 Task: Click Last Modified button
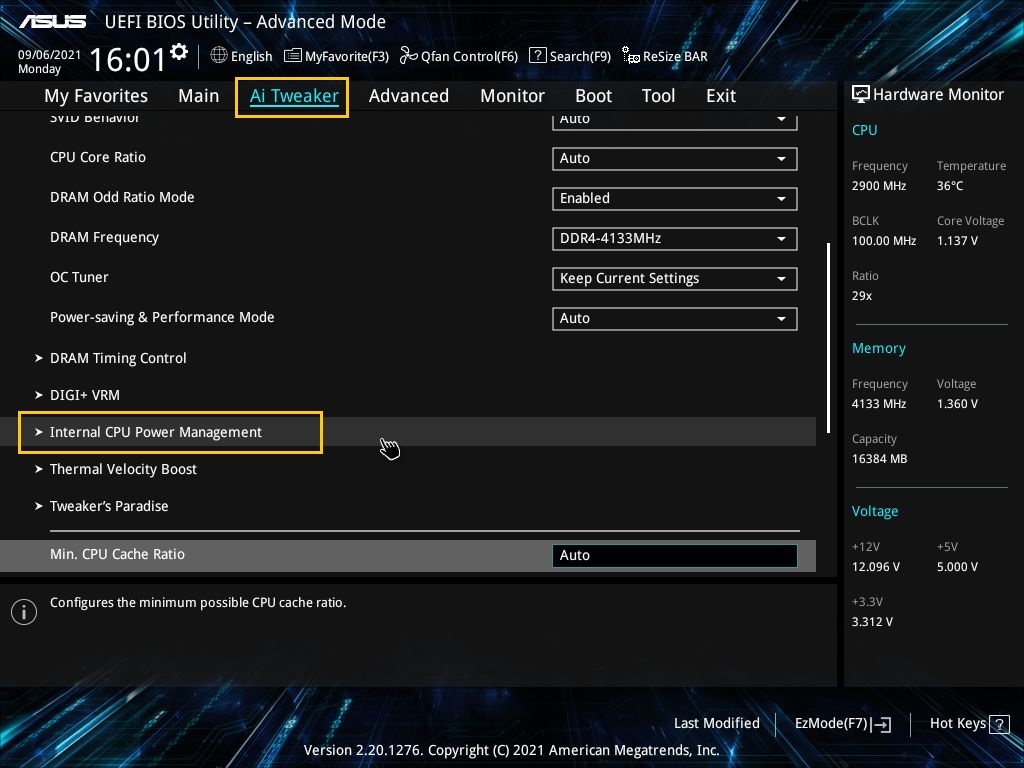tap(716, 724)
